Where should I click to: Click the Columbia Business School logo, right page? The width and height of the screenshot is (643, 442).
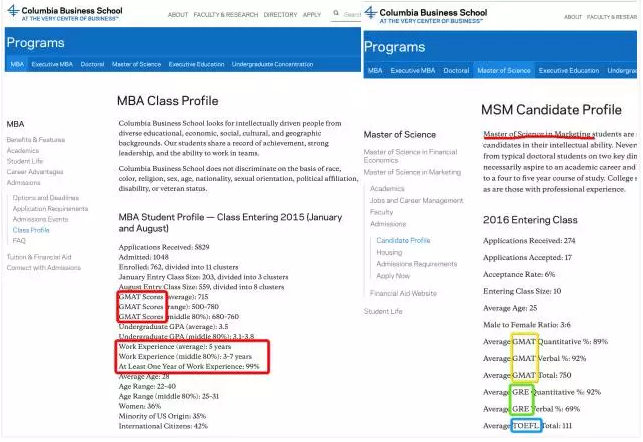[x=426, y=15]
